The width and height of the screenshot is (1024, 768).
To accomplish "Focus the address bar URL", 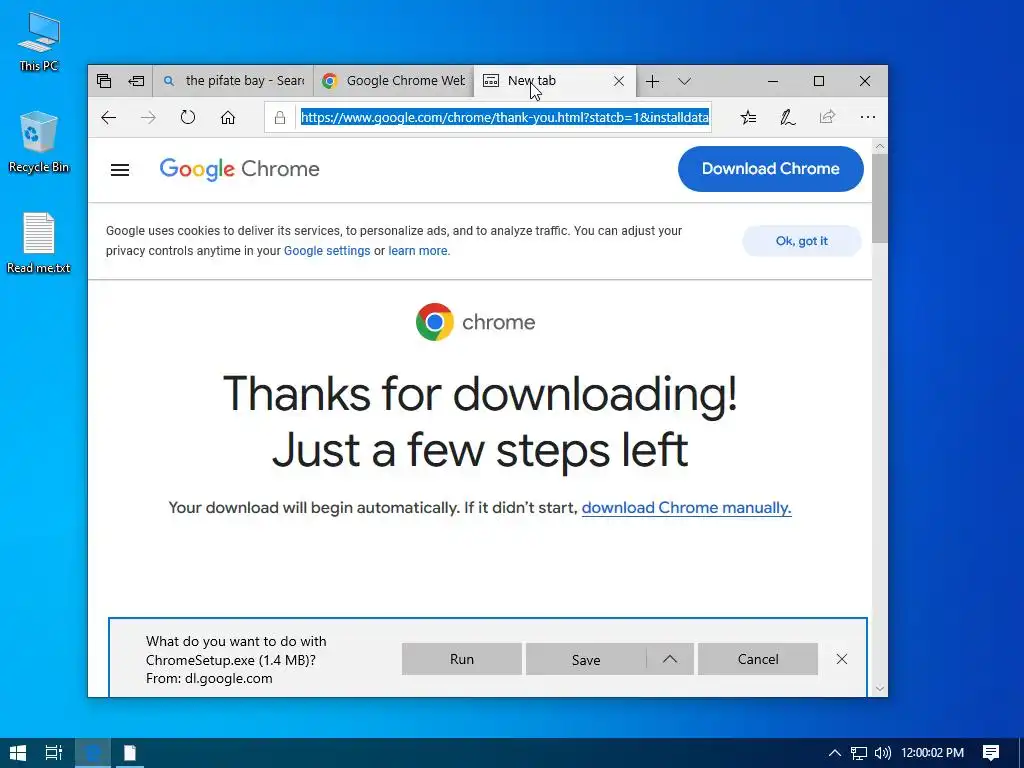I will [504, 118].
